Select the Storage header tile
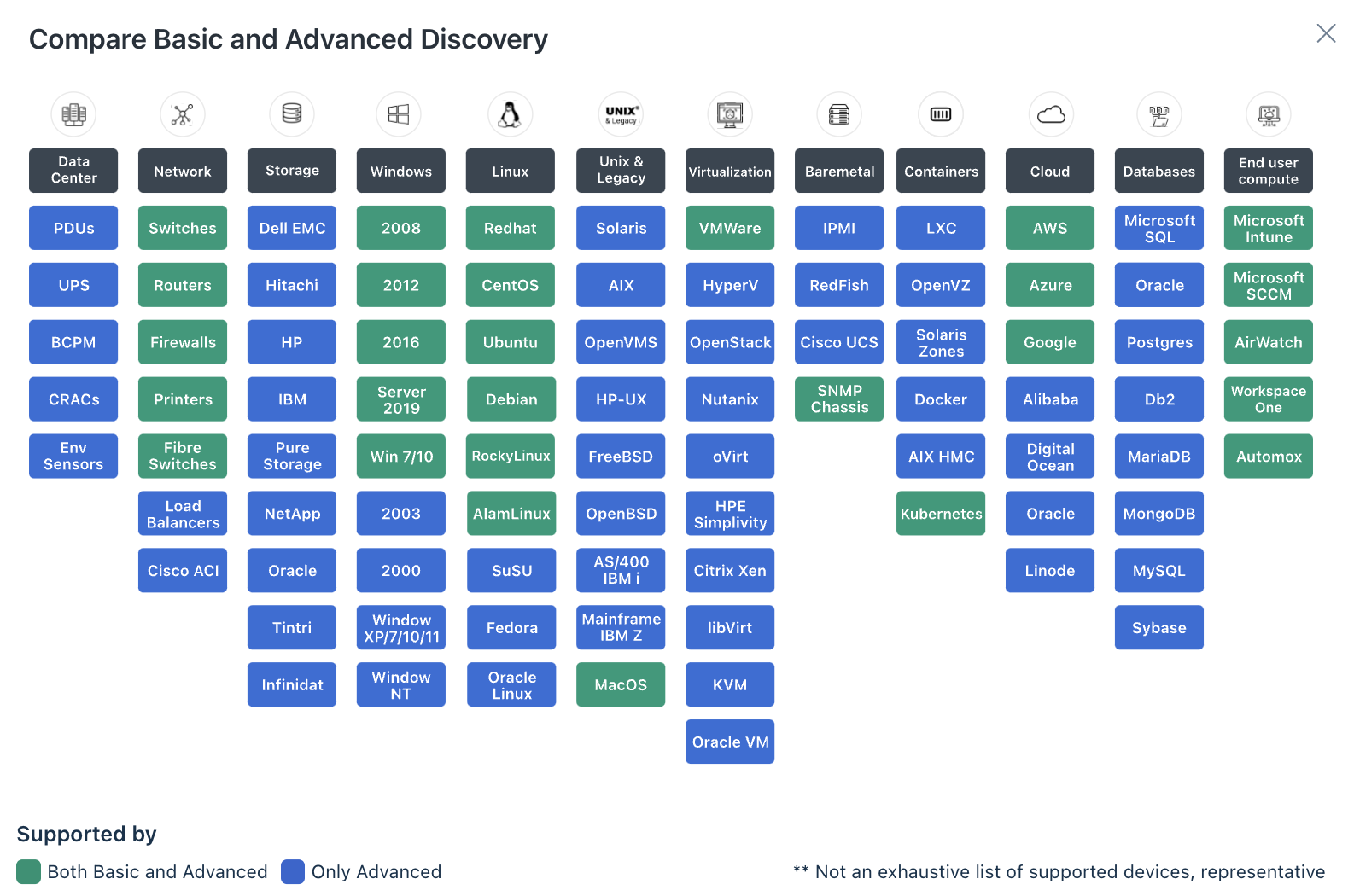This screenshot has width=1354, height=896. tap(292, 171)
